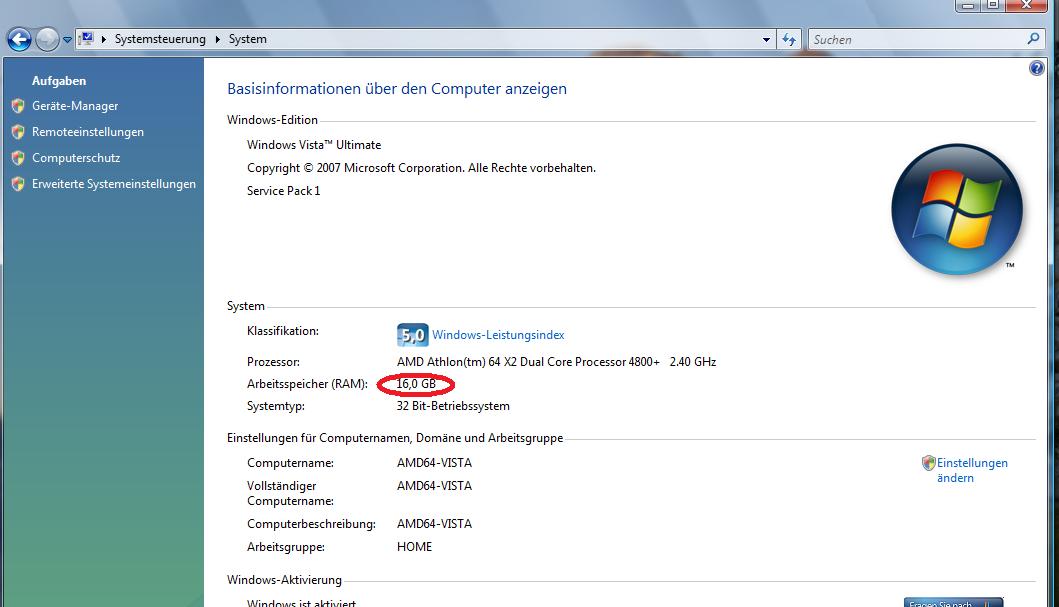Open help with the question mark icon
Screen dimensions: 1059x607
(1037, 68)
